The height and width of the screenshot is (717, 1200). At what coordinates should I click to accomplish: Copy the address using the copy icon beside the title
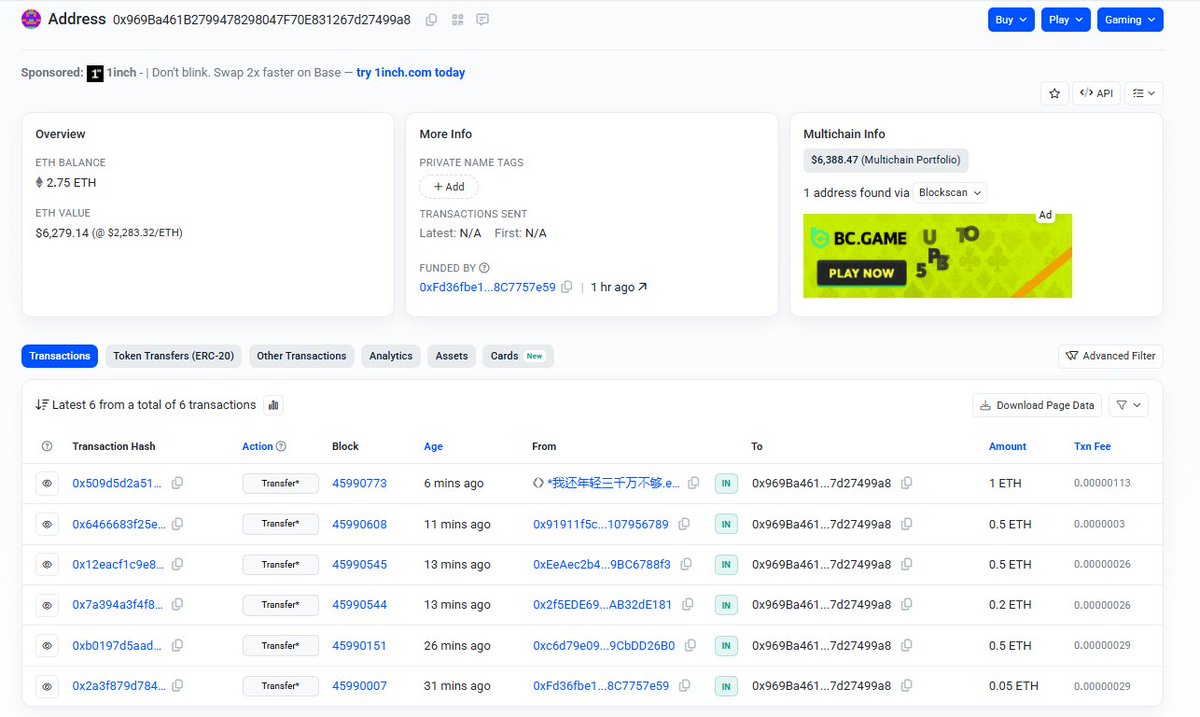click(x=431, y=20)
